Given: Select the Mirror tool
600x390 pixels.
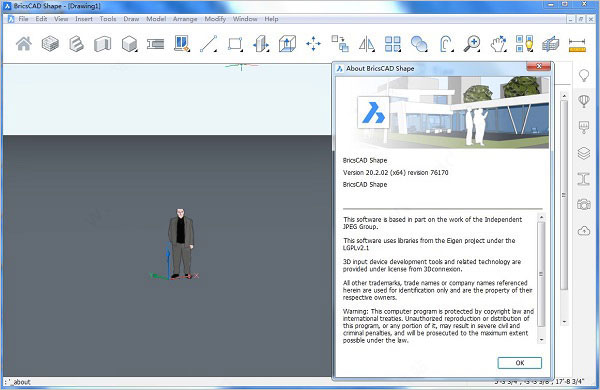Looking at the screenshot, I should [367, 44].
